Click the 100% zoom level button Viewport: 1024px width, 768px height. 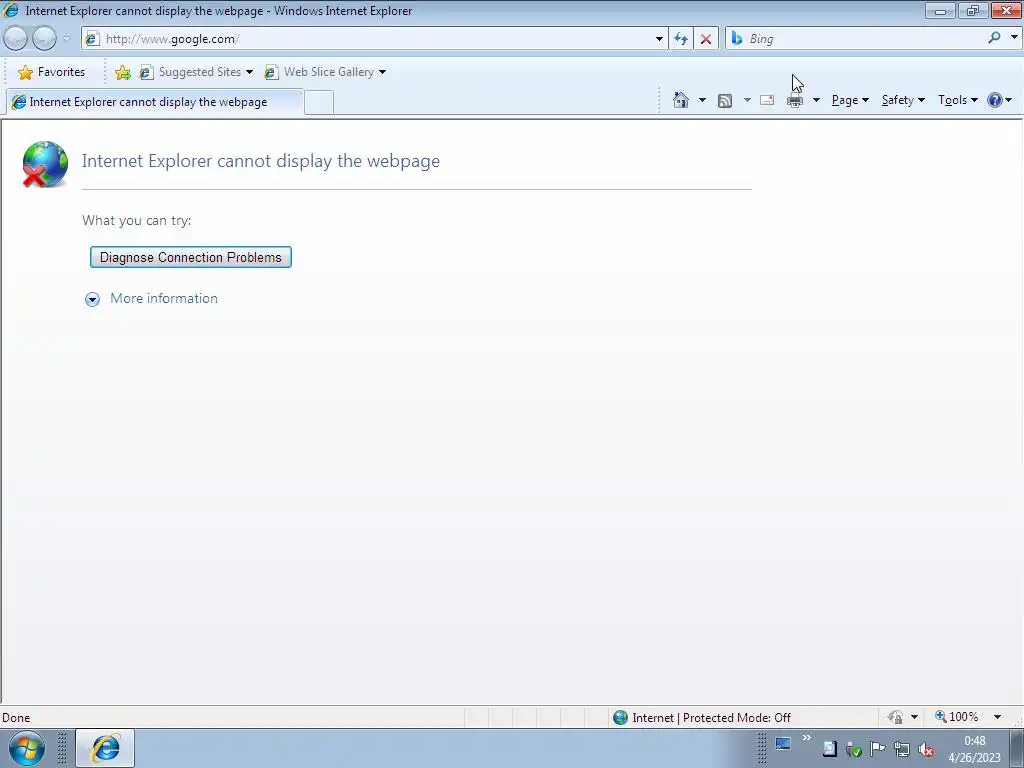pyautogui.click(x=957, y=717)
